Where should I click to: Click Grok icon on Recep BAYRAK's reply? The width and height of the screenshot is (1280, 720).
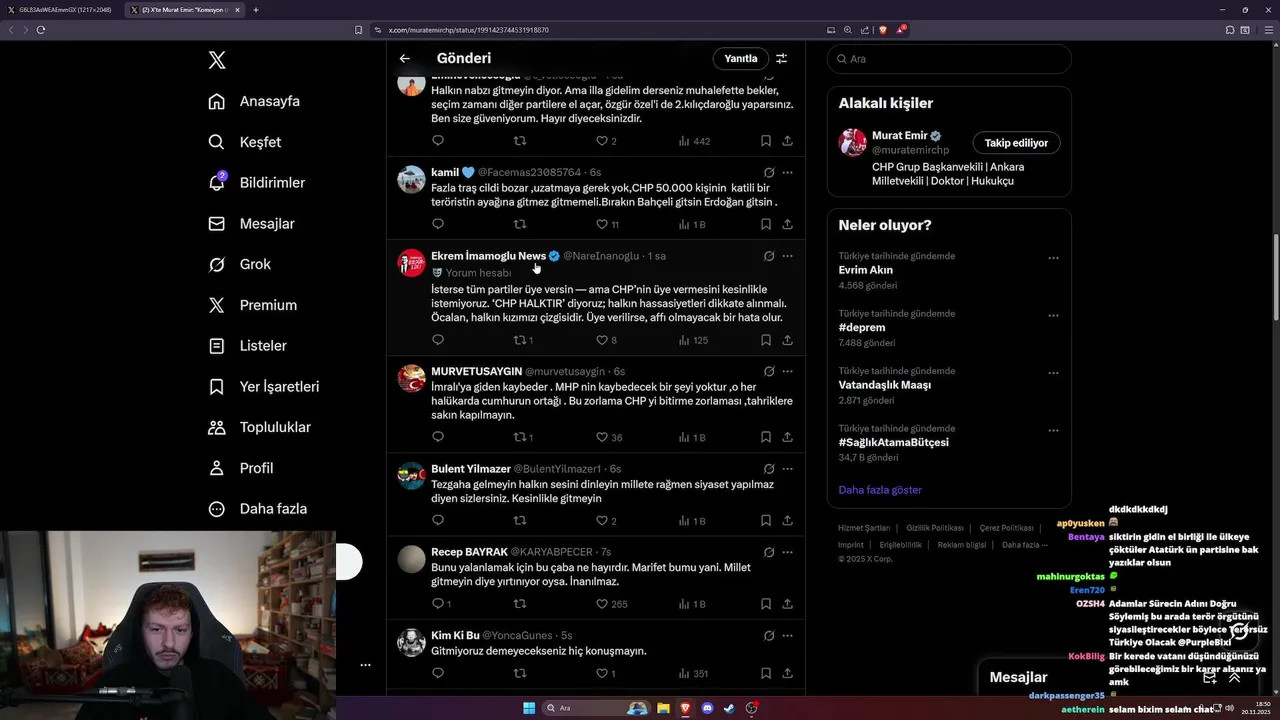769,552
